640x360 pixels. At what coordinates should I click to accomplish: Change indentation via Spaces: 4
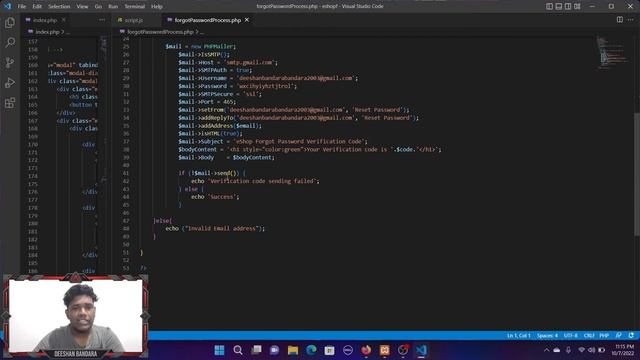point(547,335)
